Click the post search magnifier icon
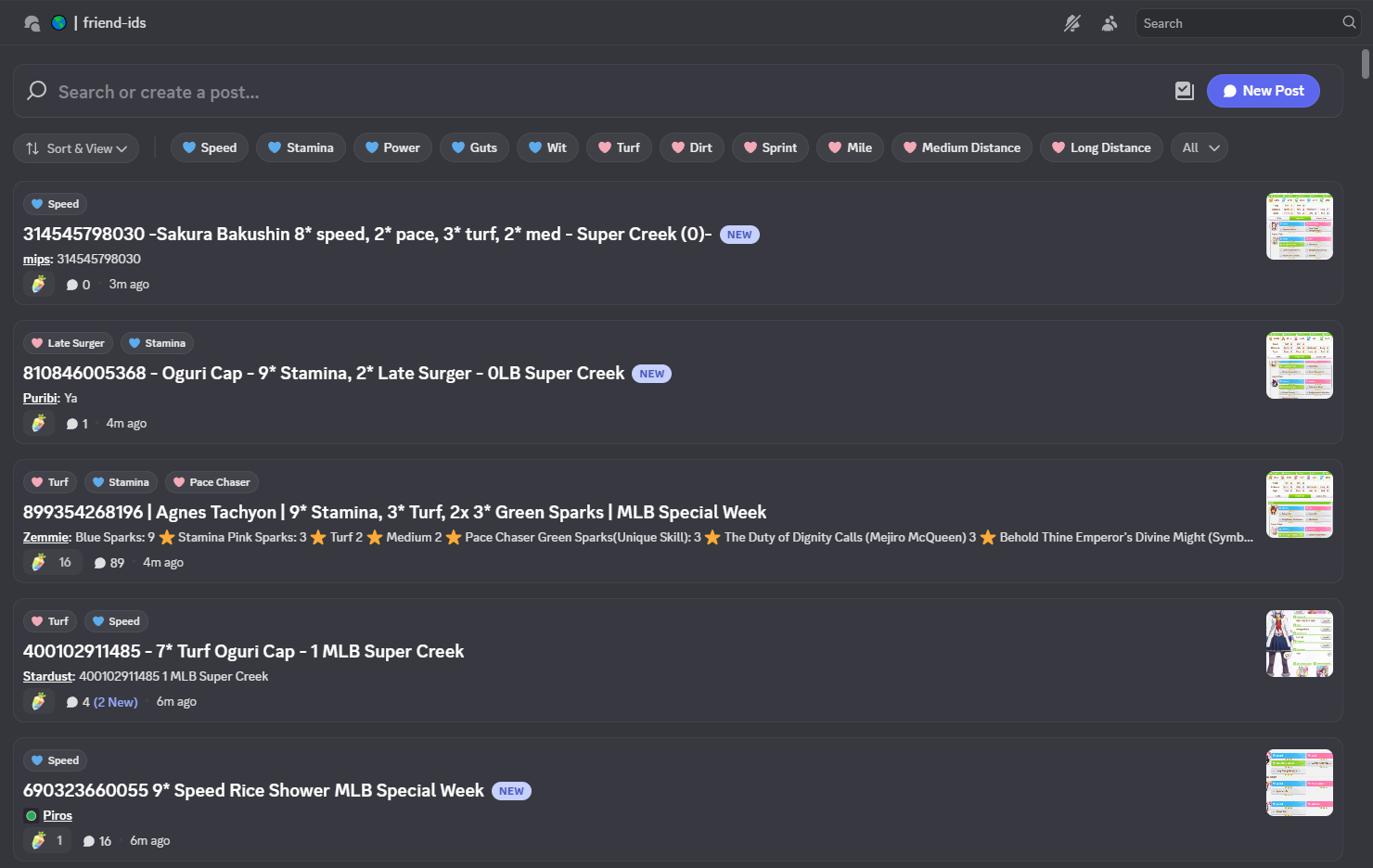 point(37,91)
